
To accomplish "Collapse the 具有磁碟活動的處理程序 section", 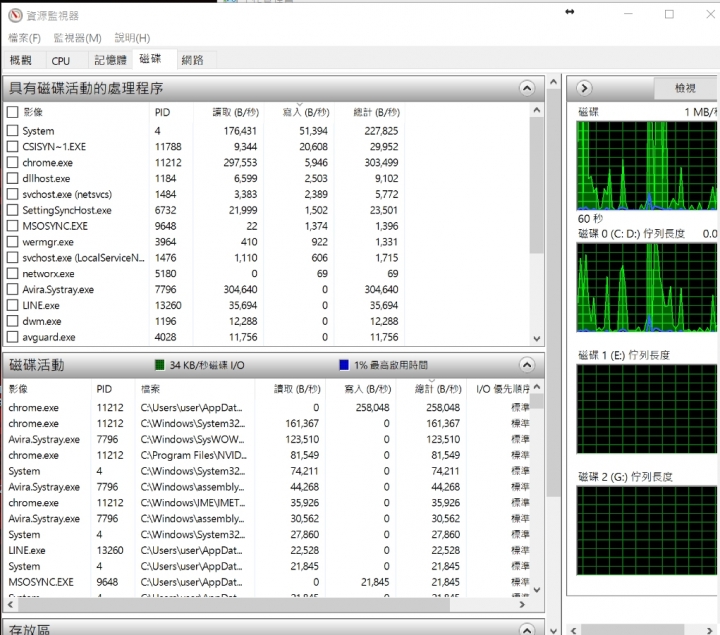I will 527,88.
